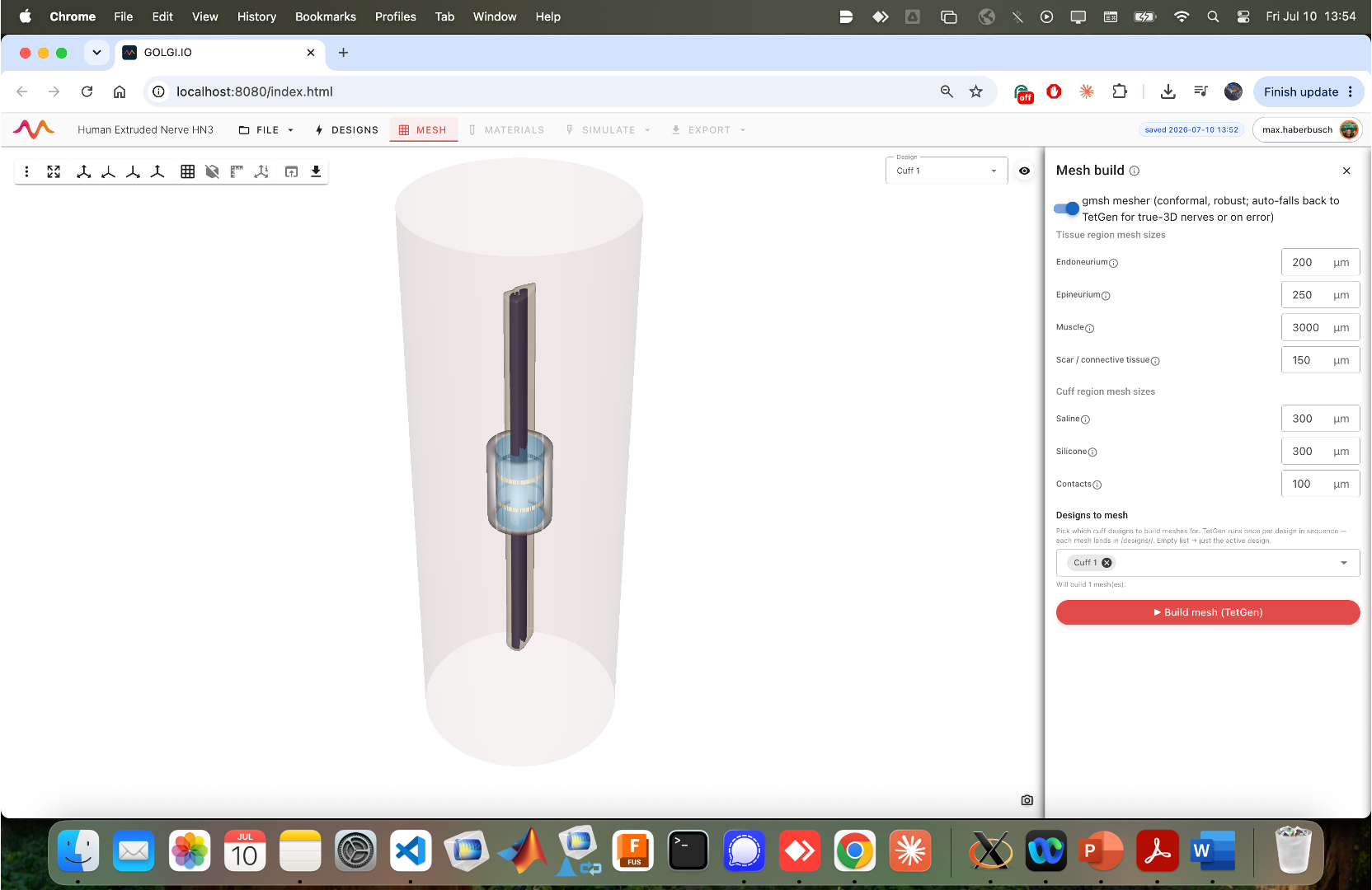The width and height of the screenshot is (1372, 890).
Task: Open the EXPORT dropdown menu
Action: pos(708,130)
